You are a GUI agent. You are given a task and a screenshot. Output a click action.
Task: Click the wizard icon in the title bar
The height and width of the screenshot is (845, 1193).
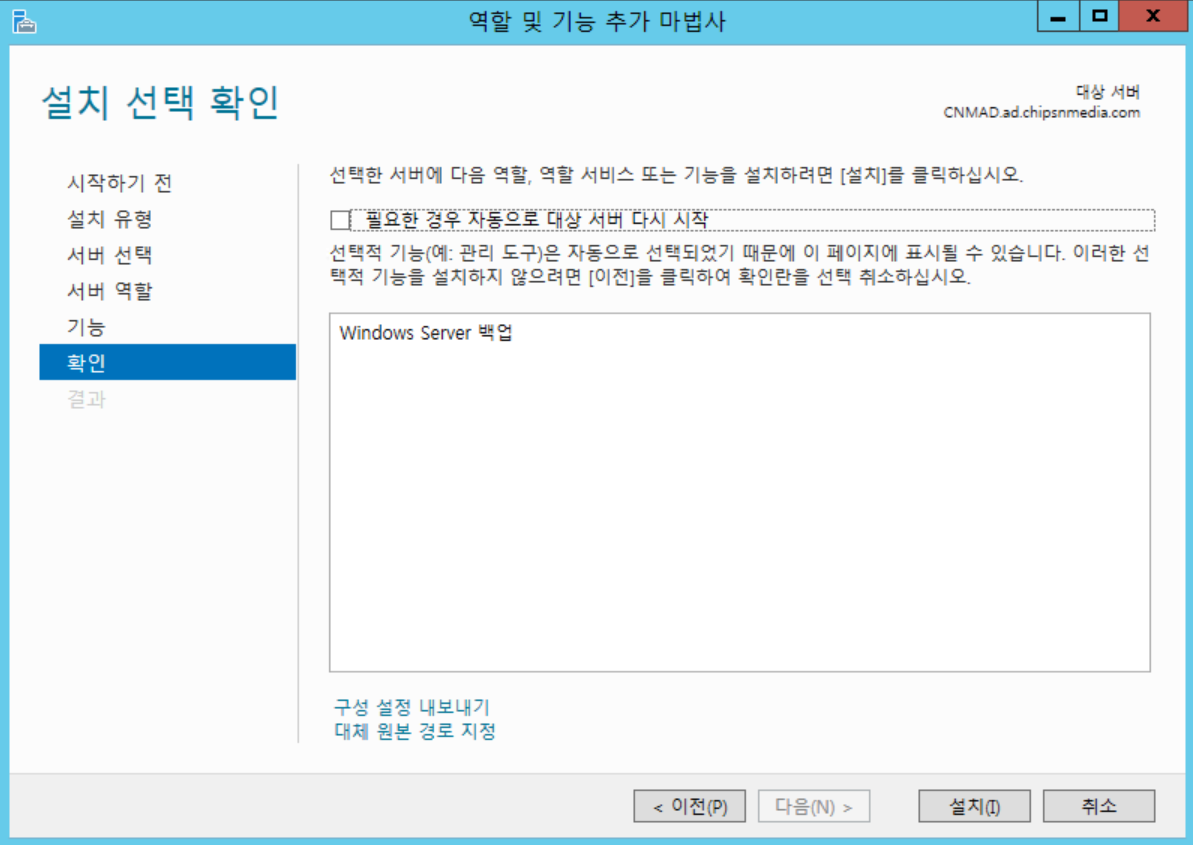[x=24, y=21]
